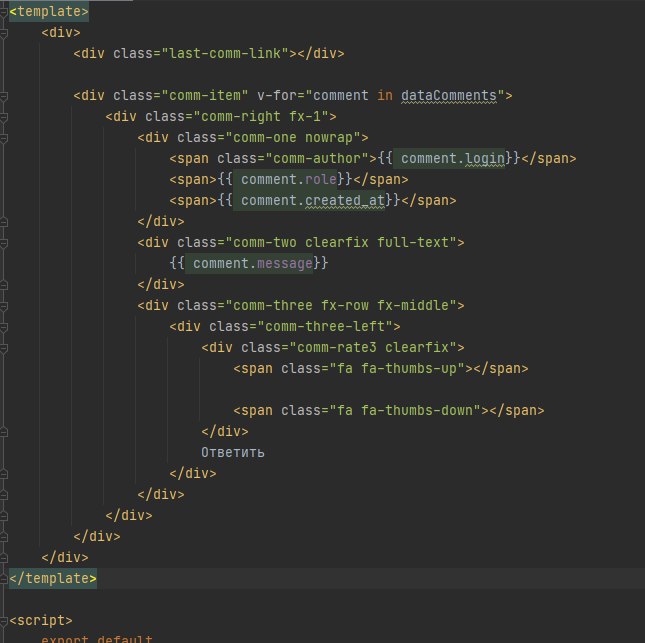The height and width of the screenshot is (643, 645).
Task: Place cursor in "comm-one nowrap" class value
Action: (x=293, y=137)
